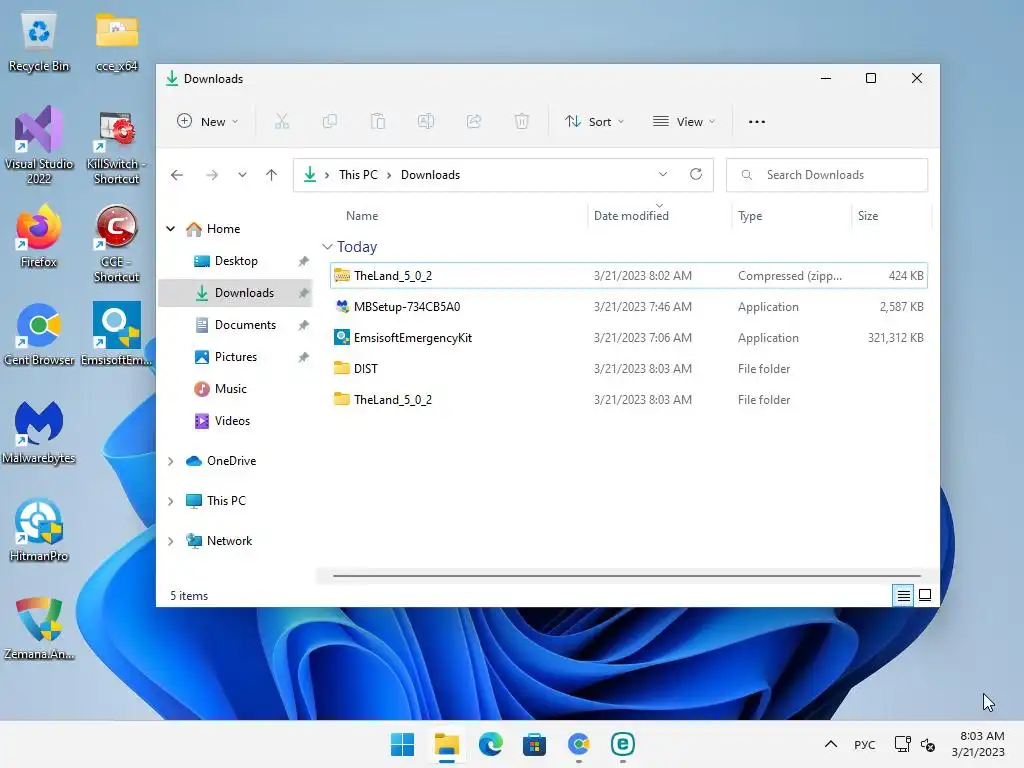Viewport: 1024px width, 768px height.
Task: Select KillSwitch Shortcut desktop icon
Action: click(x=116, y=148)
